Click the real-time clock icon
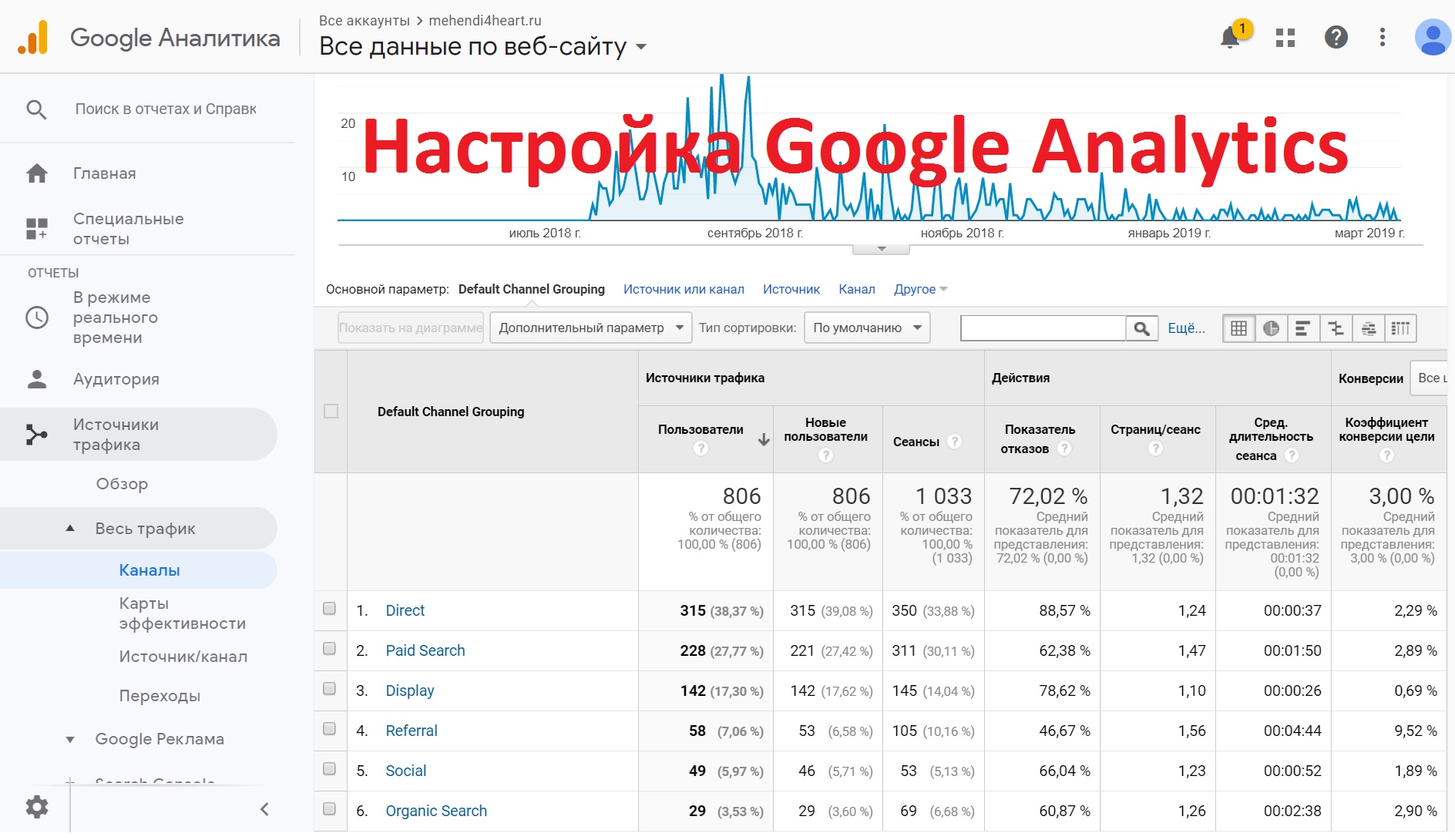1455x840 pixels. click(37, 318)
